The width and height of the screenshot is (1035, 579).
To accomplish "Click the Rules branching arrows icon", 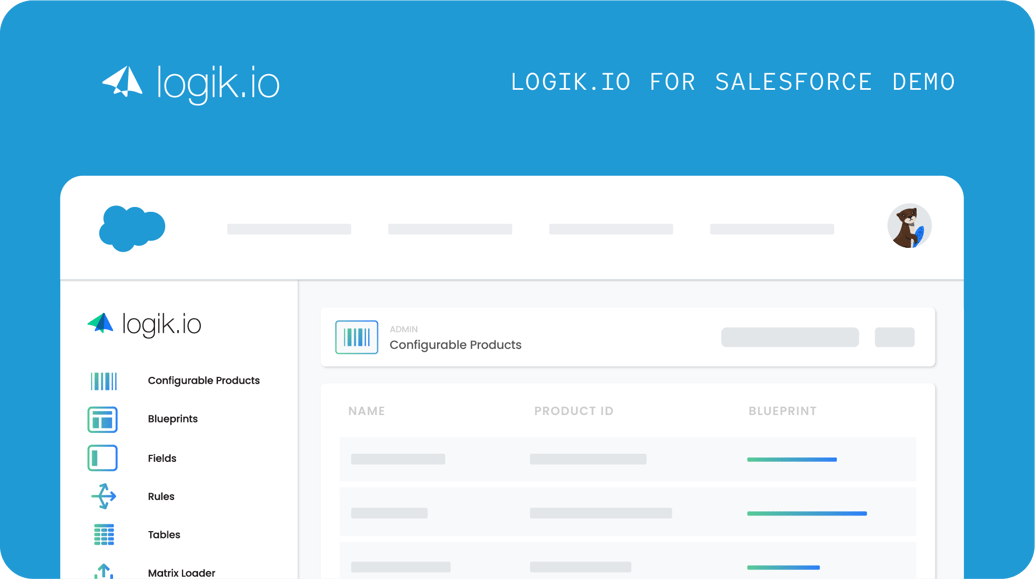I will (x=104, y=496).
